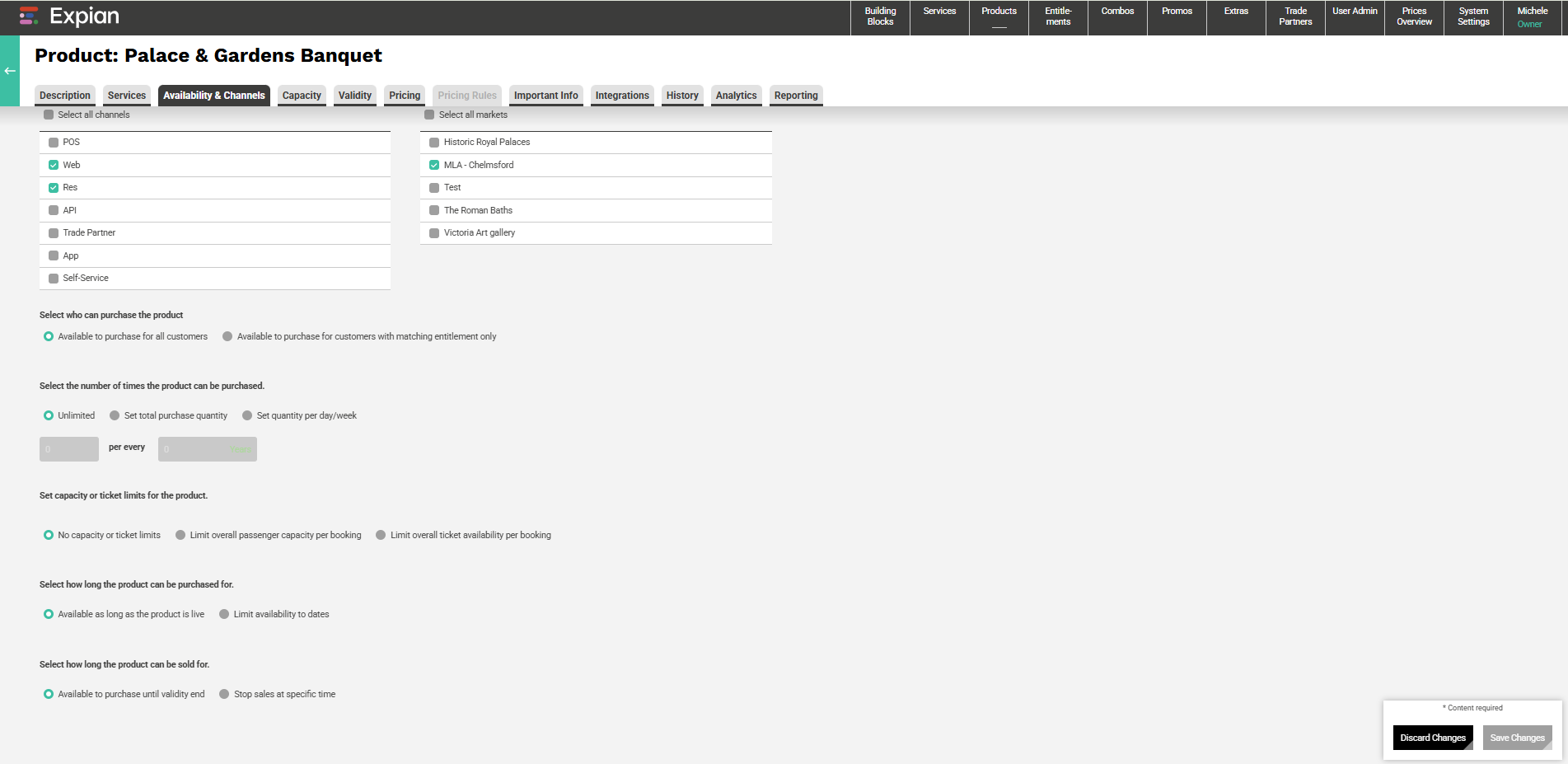Open the Michele Owner user menu
Viewport: 1568px width, 764px height.
coord(1532,17)
